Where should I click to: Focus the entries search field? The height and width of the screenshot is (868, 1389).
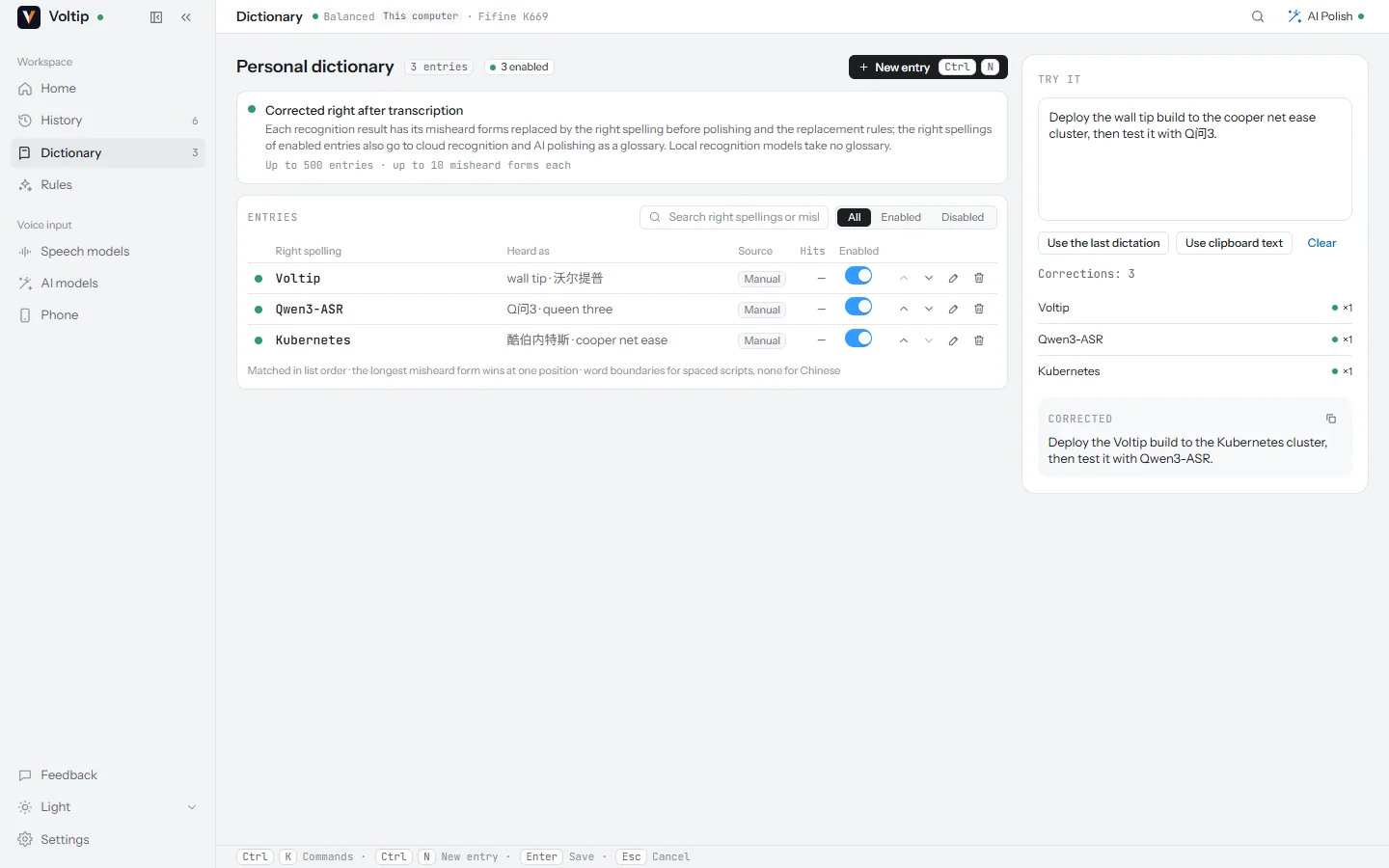(734, 218)
